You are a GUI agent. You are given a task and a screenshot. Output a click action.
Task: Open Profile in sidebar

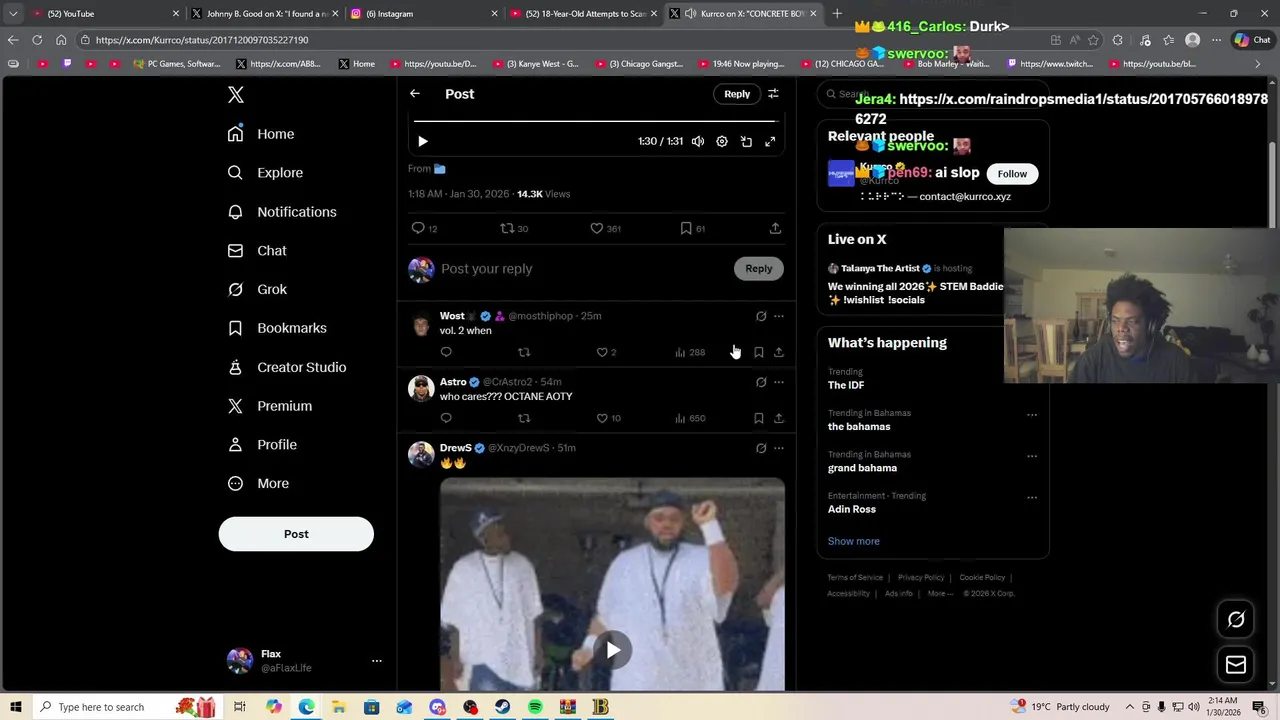click(261, 445)
